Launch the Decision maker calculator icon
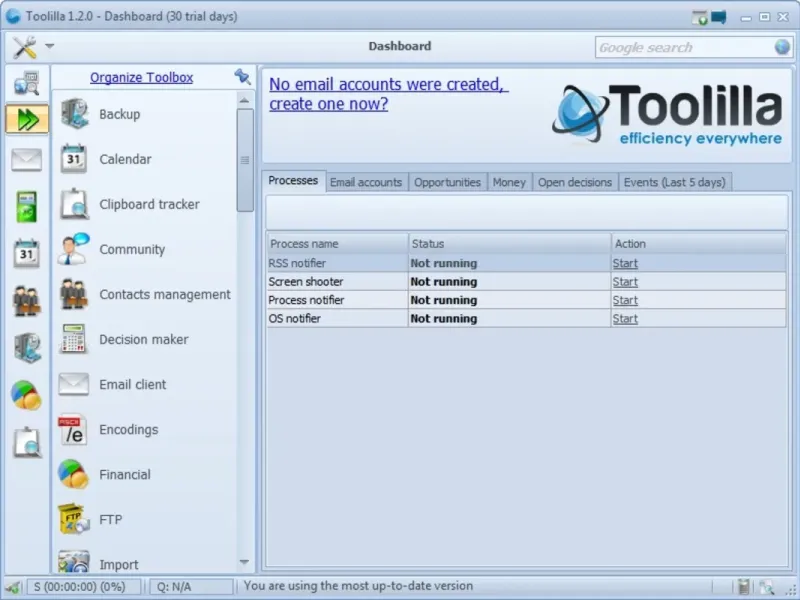800x600 pixels. [74, 339]
